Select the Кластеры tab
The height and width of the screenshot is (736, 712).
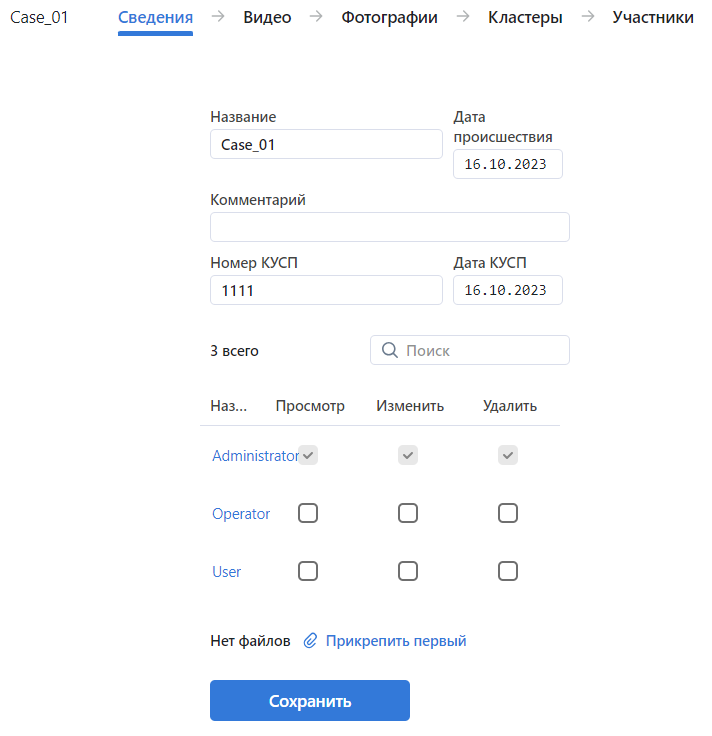click(525, 17)
